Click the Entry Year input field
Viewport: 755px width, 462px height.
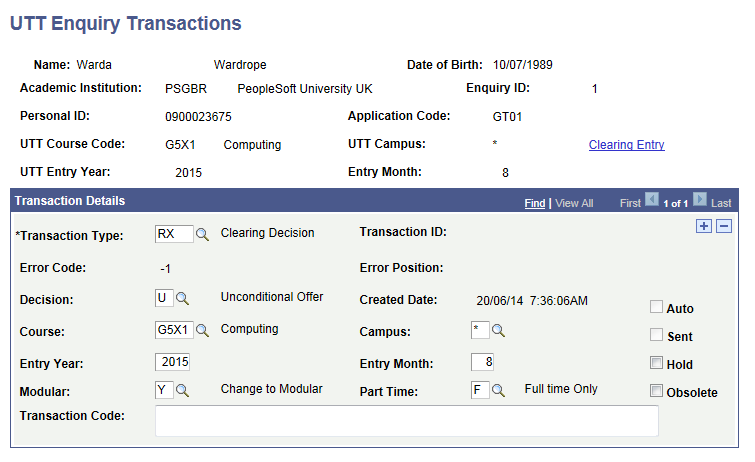click(173, 361)
